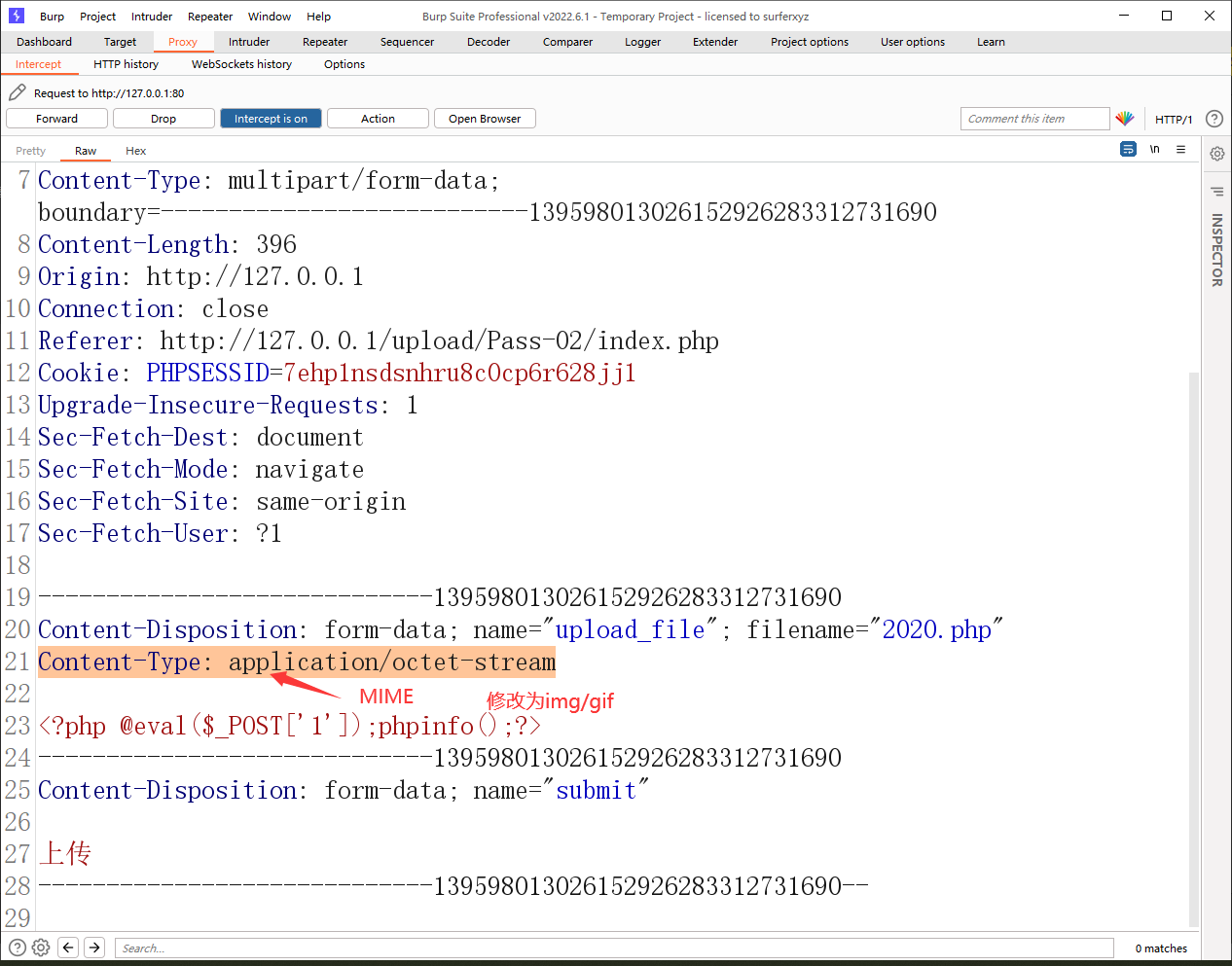Open the Window menu
1232x966 pixels.
pyautogui.click(x=270, y=17)
